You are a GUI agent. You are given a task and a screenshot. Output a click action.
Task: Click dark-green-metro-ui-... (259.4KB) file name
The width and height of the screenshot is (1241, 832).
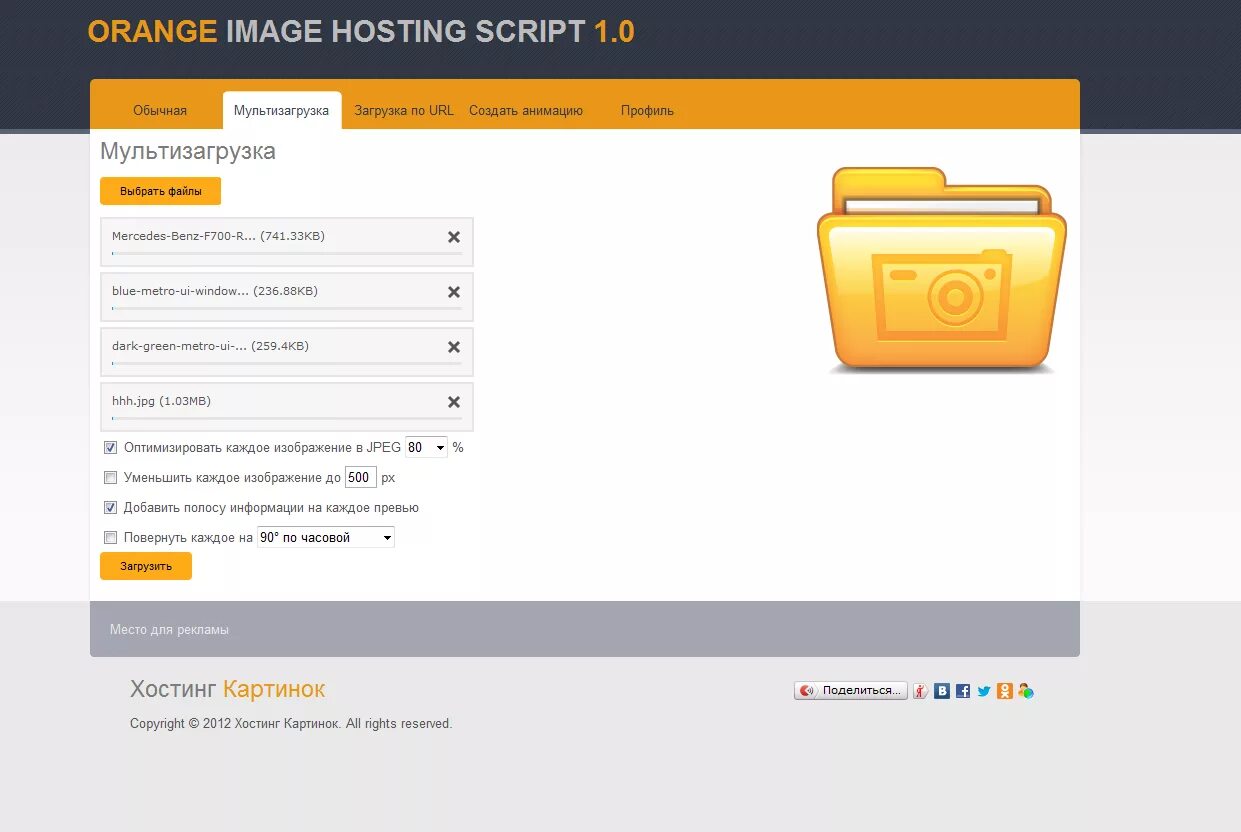(x=210, y=346)
